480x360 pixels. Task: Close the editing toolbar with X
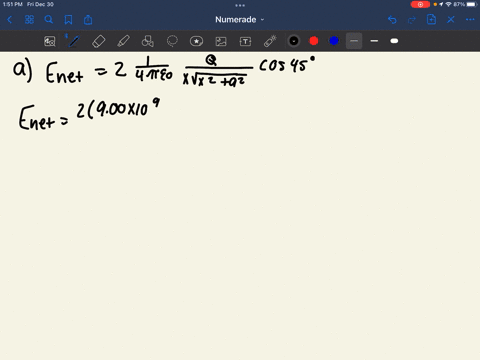click(451, 20)
